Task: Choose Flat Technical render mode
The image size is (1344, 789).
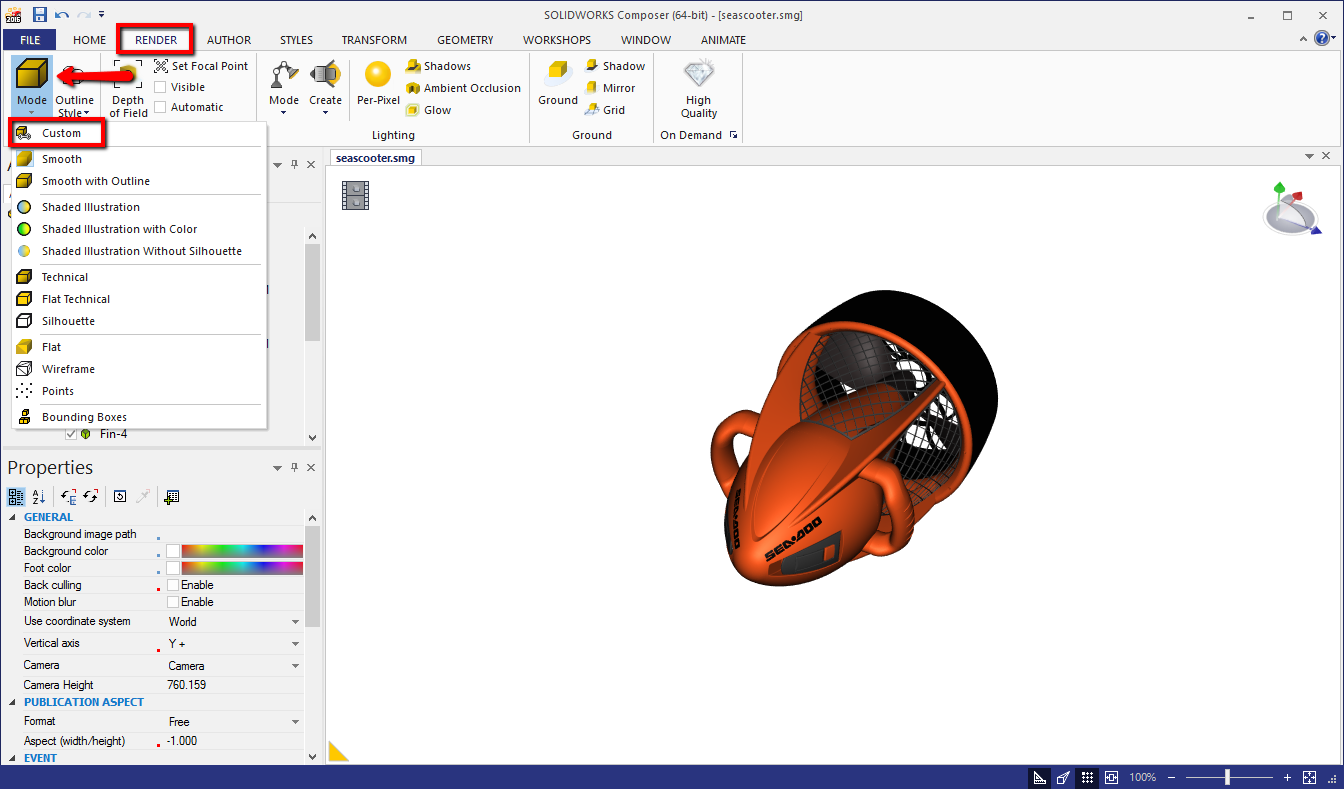Action: click(x=139, y=299)
